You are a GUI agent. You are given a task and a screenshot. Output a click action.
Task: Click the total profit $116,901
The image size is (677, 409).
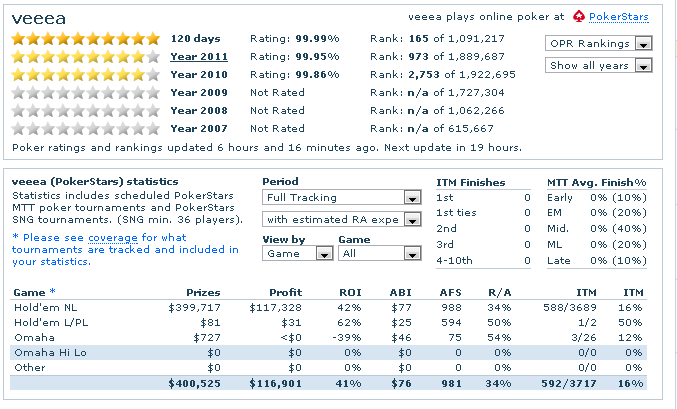[x=275, y=383]
